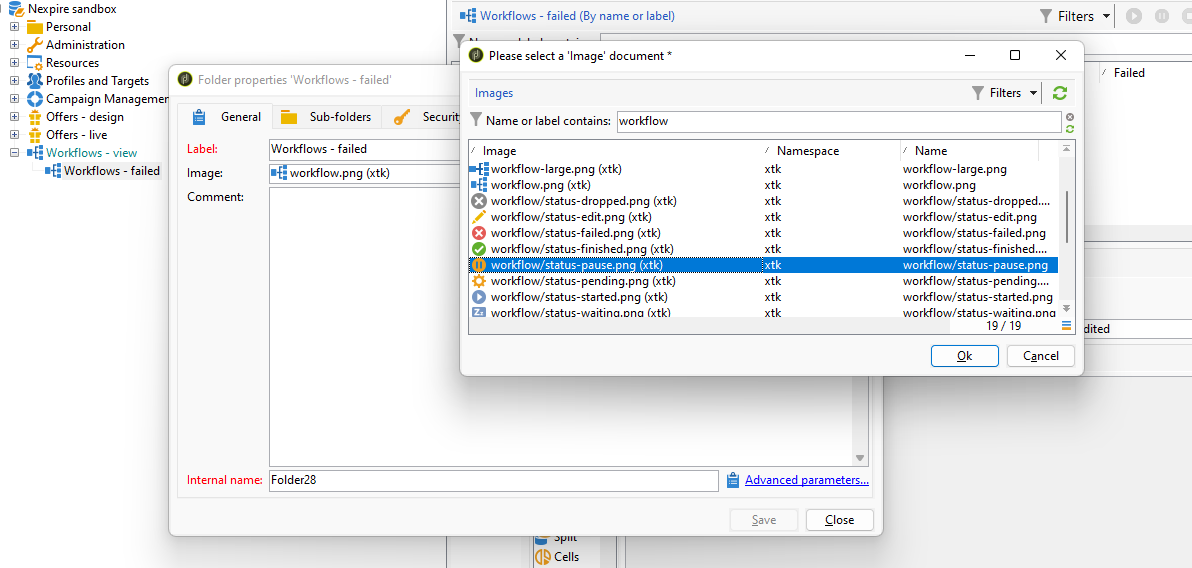Viewport: 1192px width, 568px height.
Task: Select the status-waiting sleep icon
Action: click(x=479, y=312)
